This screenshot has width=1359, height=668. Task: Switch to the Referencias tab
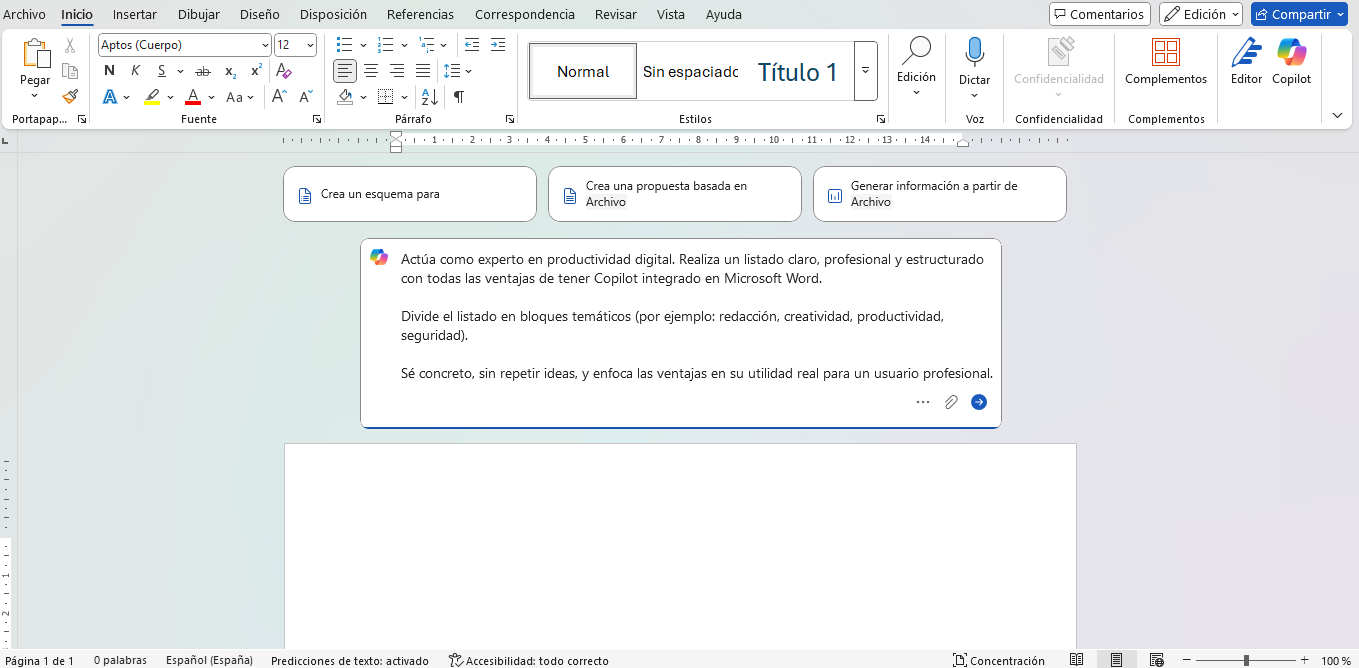click(x=420, y=14)
